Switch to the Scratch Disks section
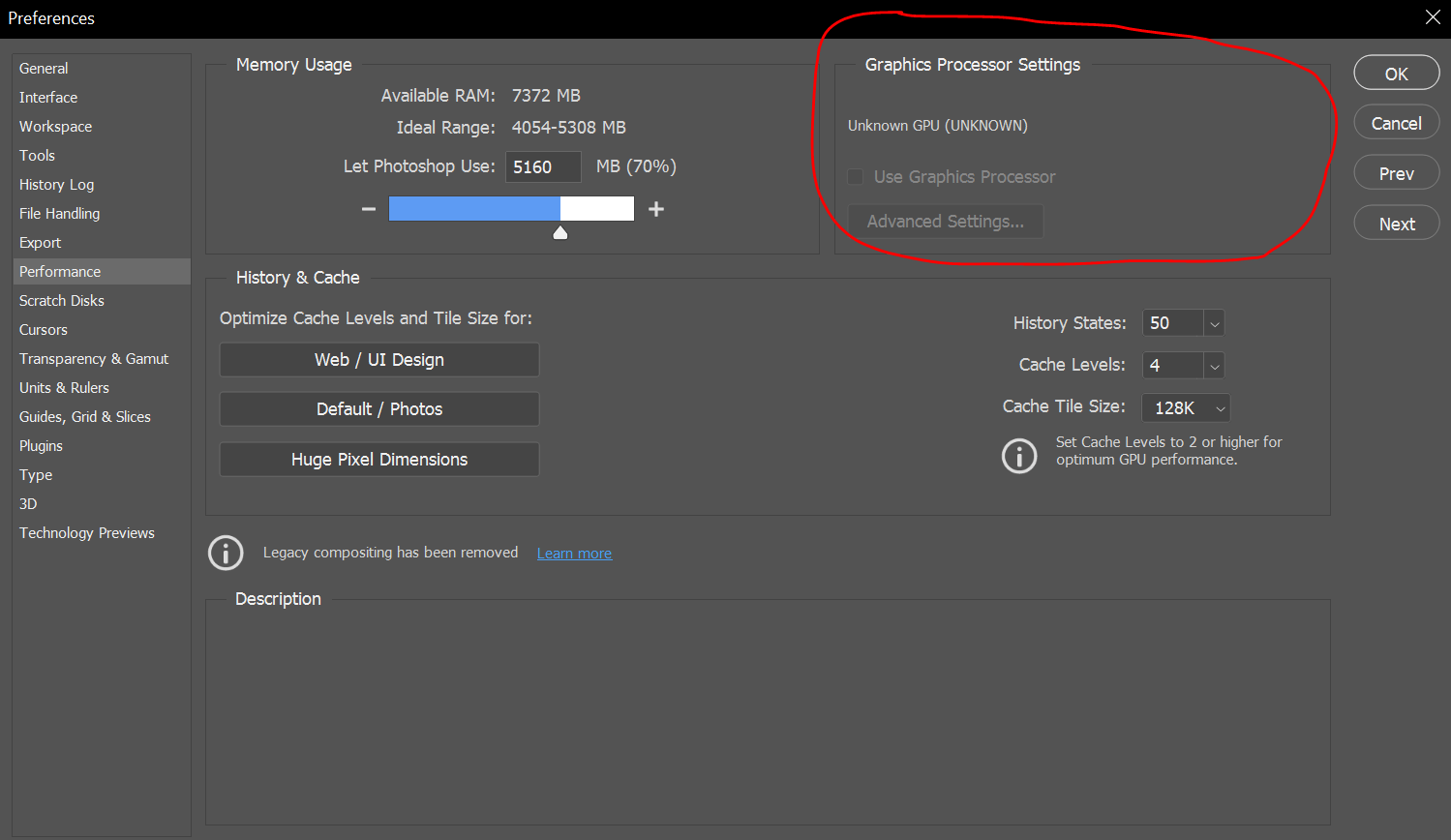This screenshot has width=1451, height=840. pos(61,300)
